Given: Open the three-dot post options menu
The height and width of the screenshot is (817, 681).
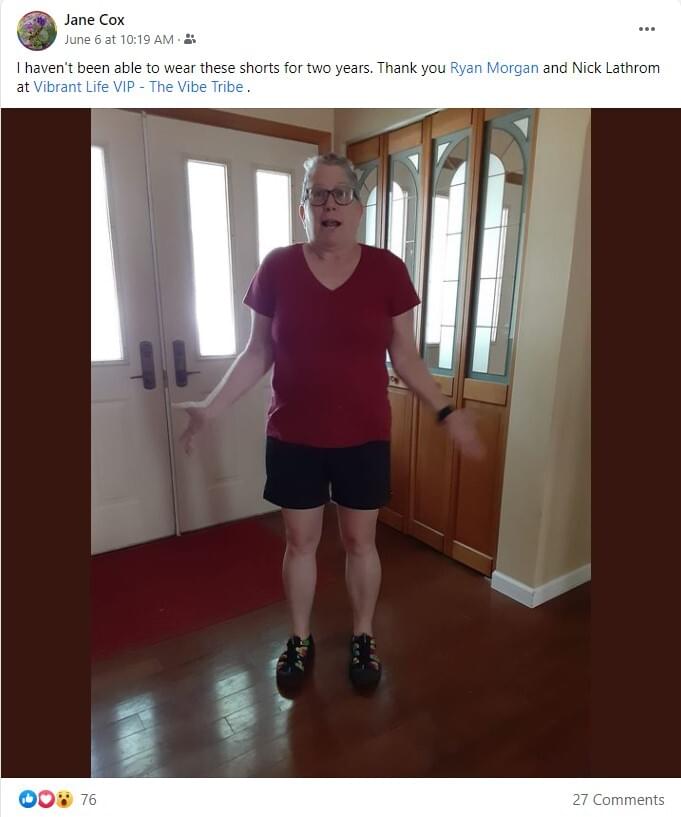Looking at the screenshot, I should tap(647, 29).
